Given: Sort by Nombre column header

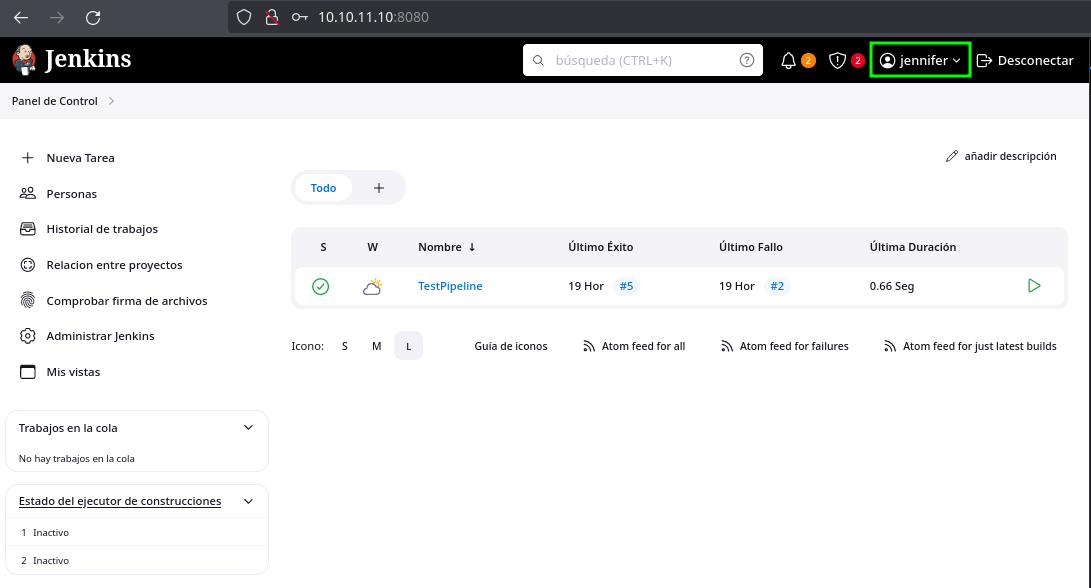Looking at the screenshot, I should pos(447,247).
